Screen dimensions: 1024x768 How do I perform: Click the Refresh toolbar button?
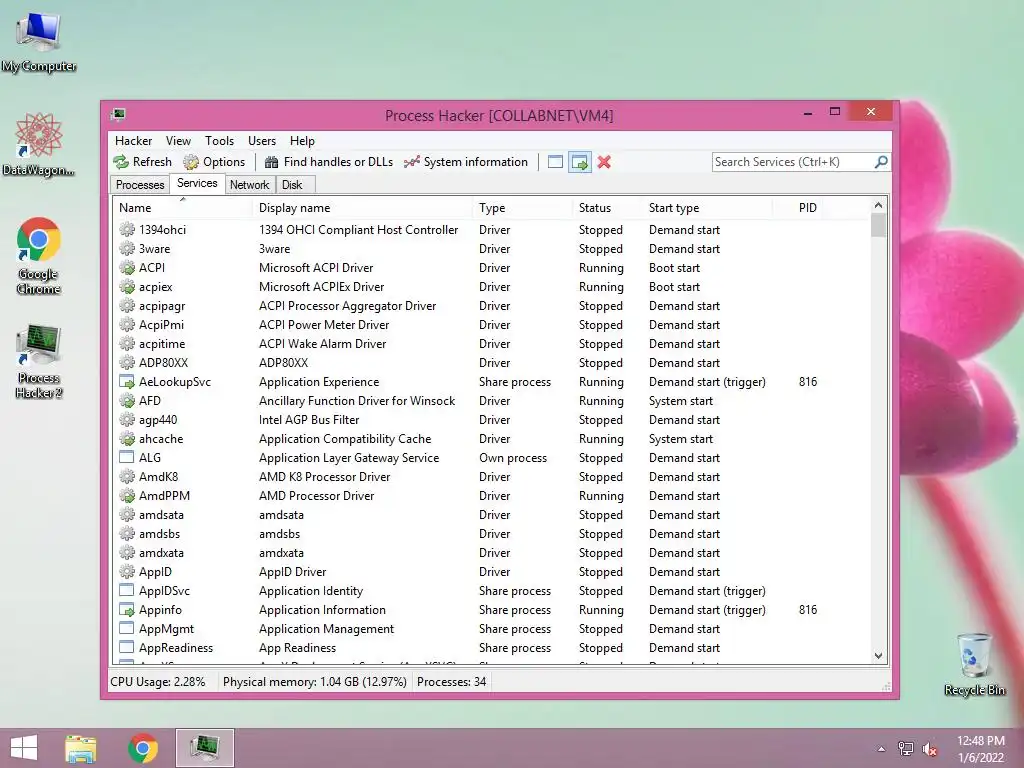142,162
